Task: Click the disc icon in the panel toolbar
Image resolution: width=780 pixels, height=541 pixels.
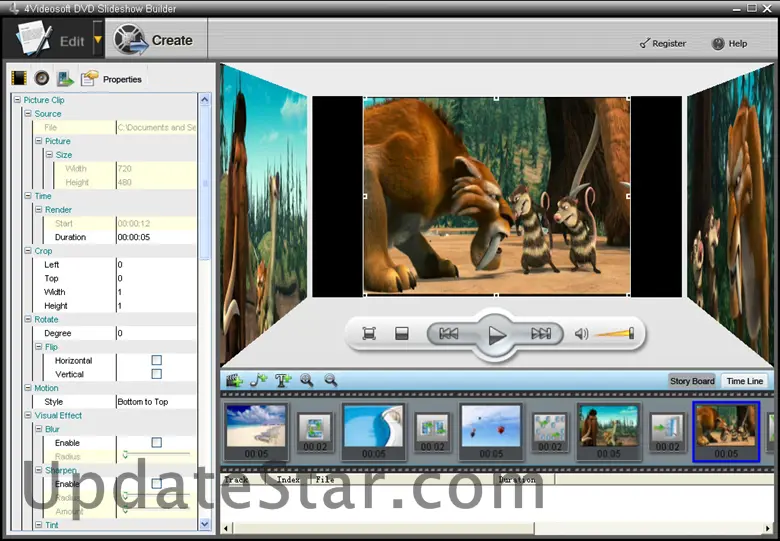Action: coord(41,78)
